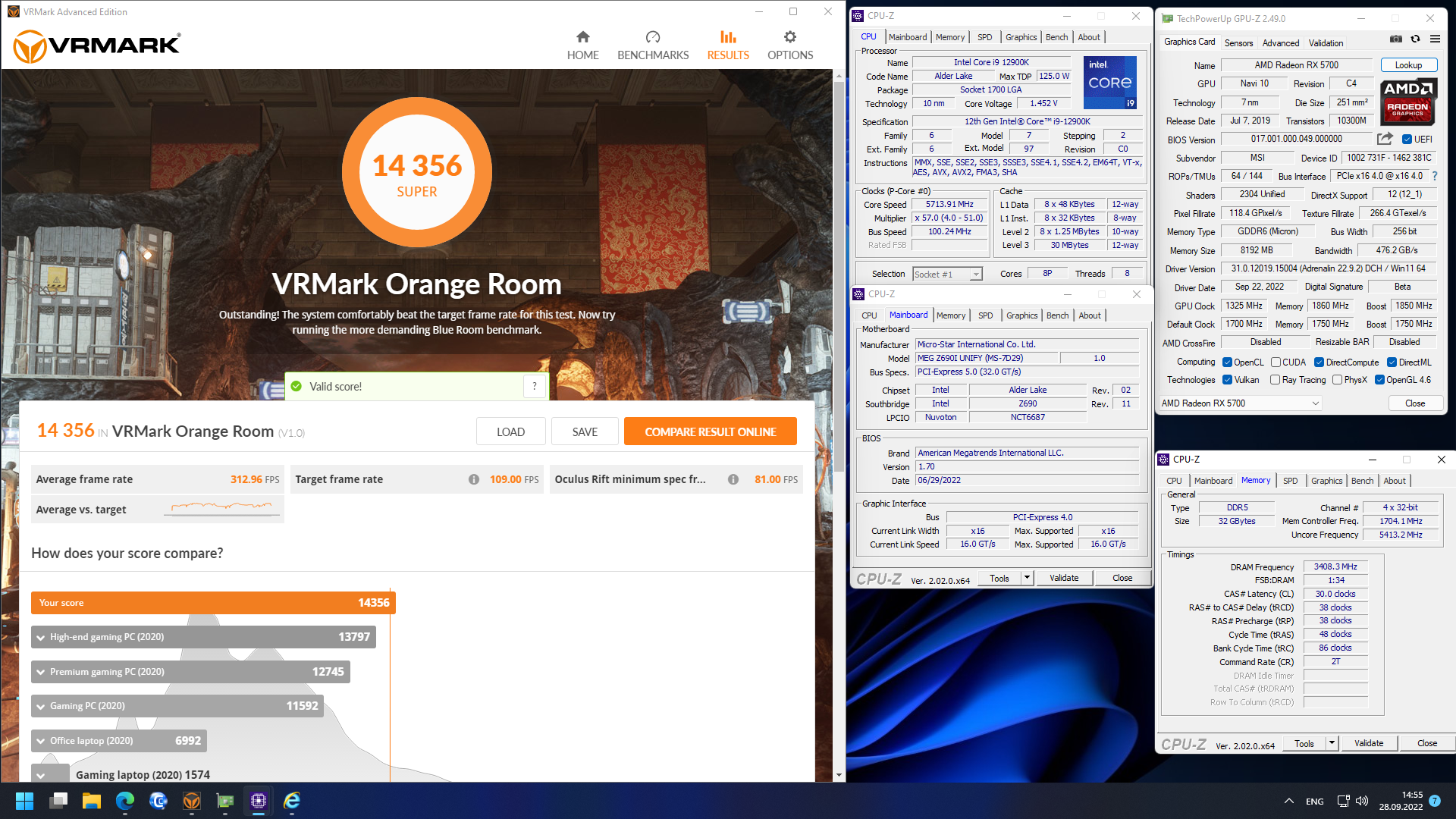Open VRMark Results bar chart icon
Viewport: 1456px width, 819px height.
coord(728,37)
